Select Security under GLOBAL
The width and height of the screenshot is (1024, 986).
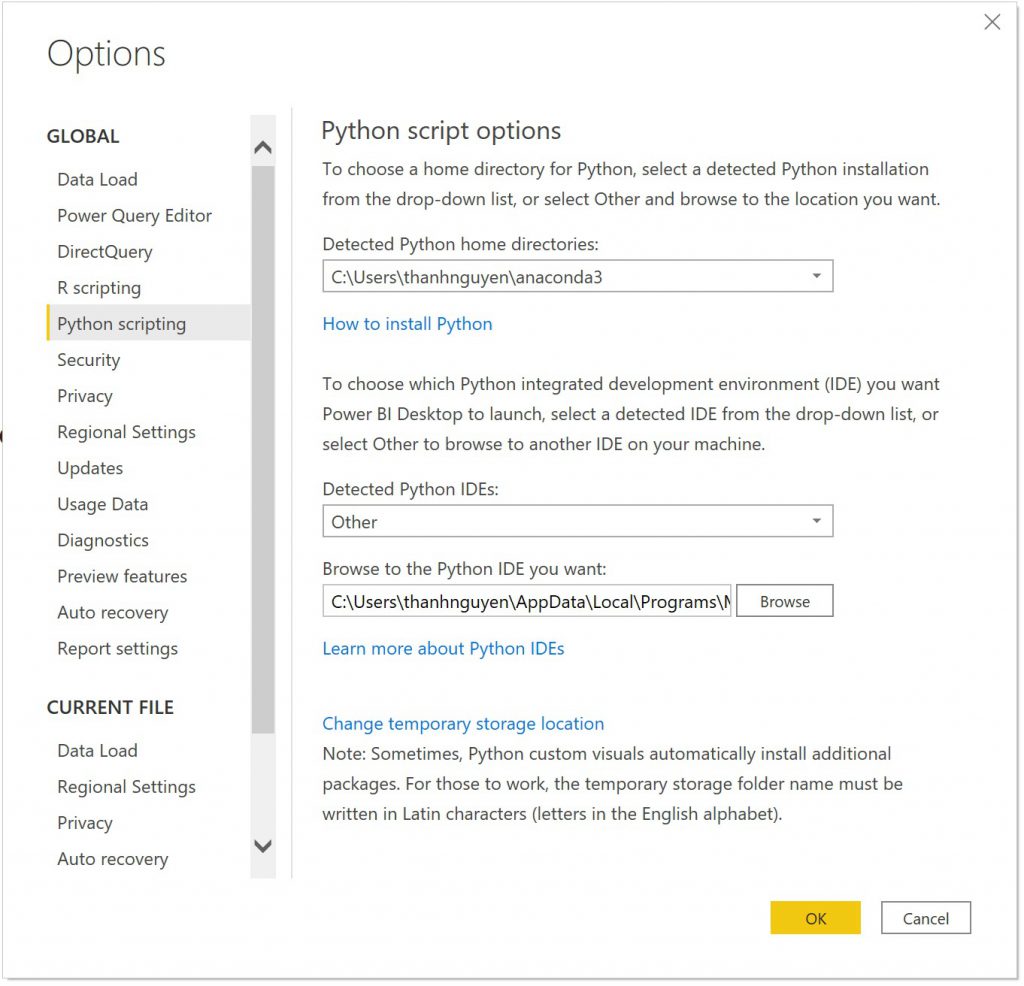(88, 359)
